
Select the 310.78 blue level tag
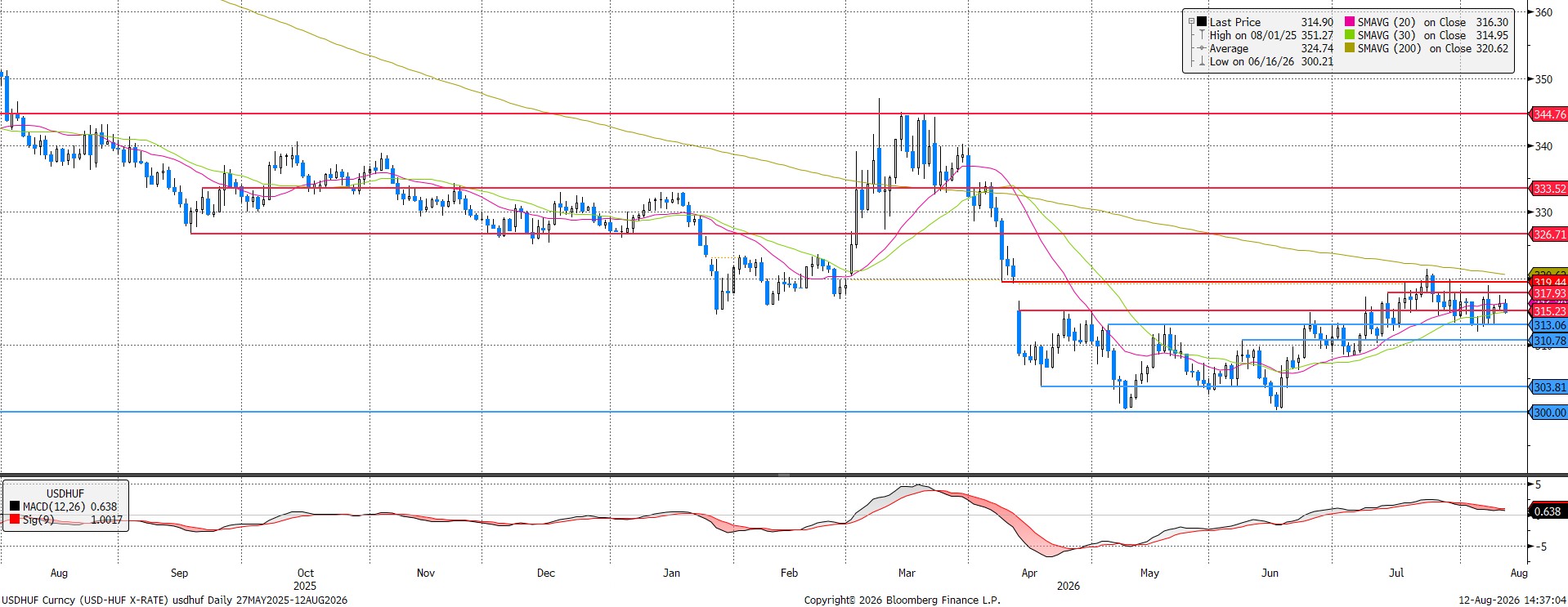click(1548, 341)
